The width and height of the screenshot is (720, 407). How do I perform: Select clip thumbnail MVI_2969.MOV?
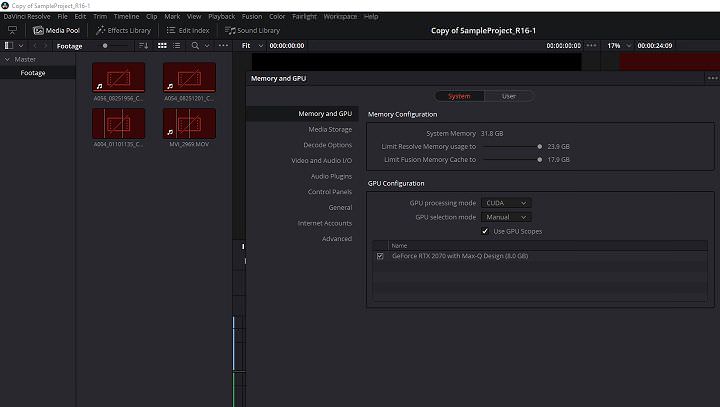tap(189, 123)
